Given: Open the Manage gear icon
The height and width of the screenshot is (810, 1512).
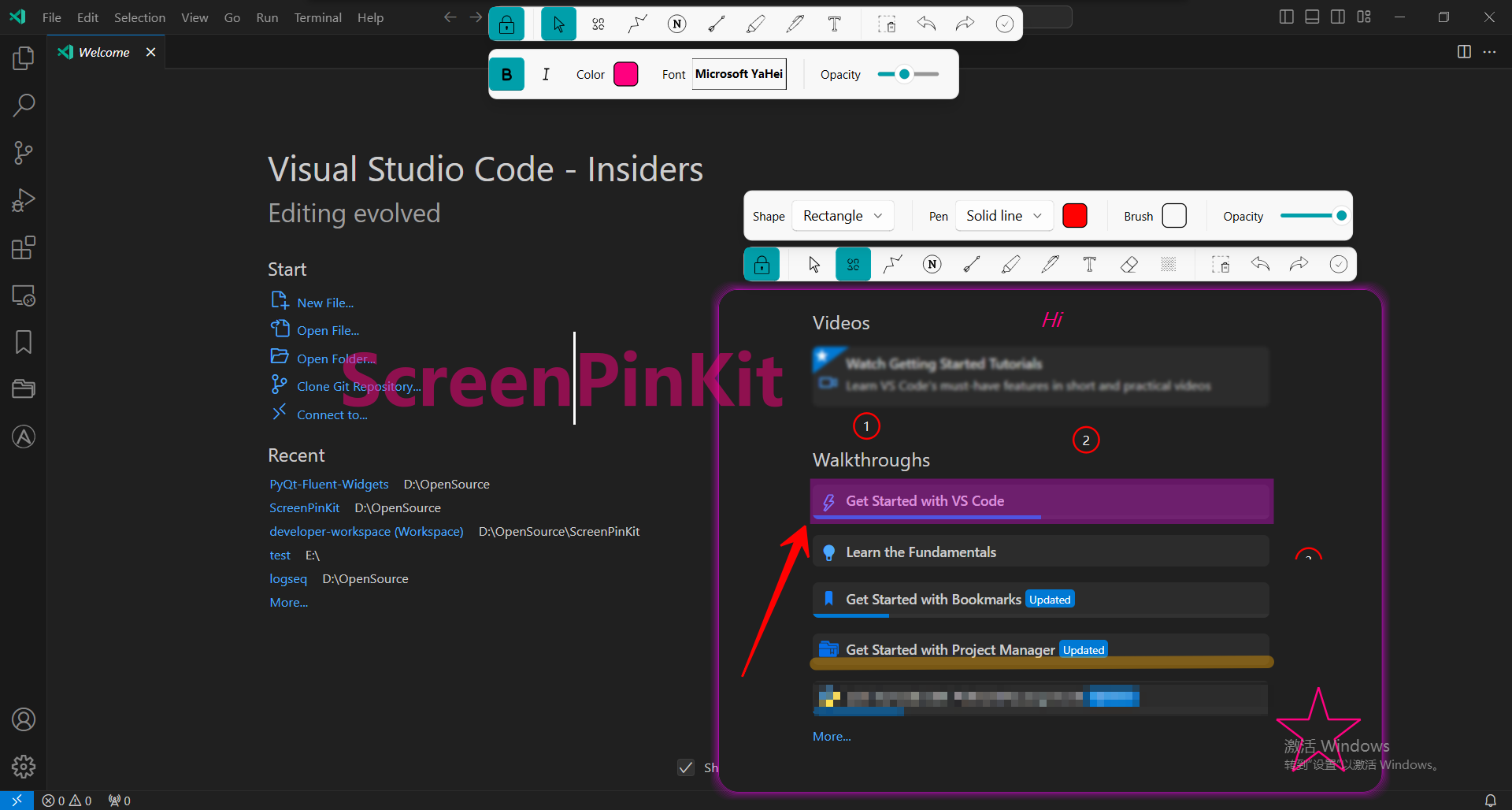Looking at the screenshot, I should [24, 766].
